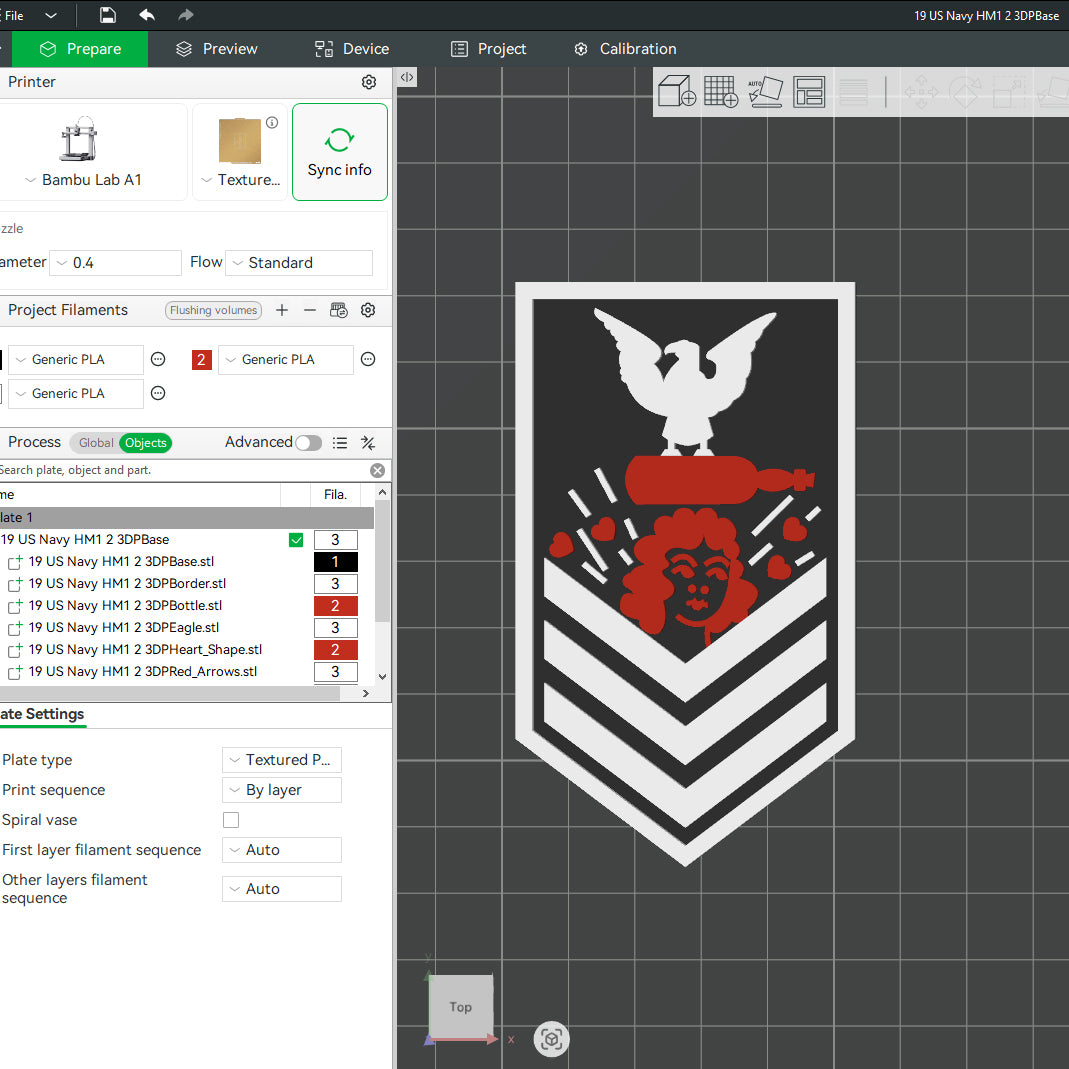Click filament 2 red color swatch
Image resolution: width=1069 pixels, height=1069 pixels.
pyautogui.click(x=202, y=359)
